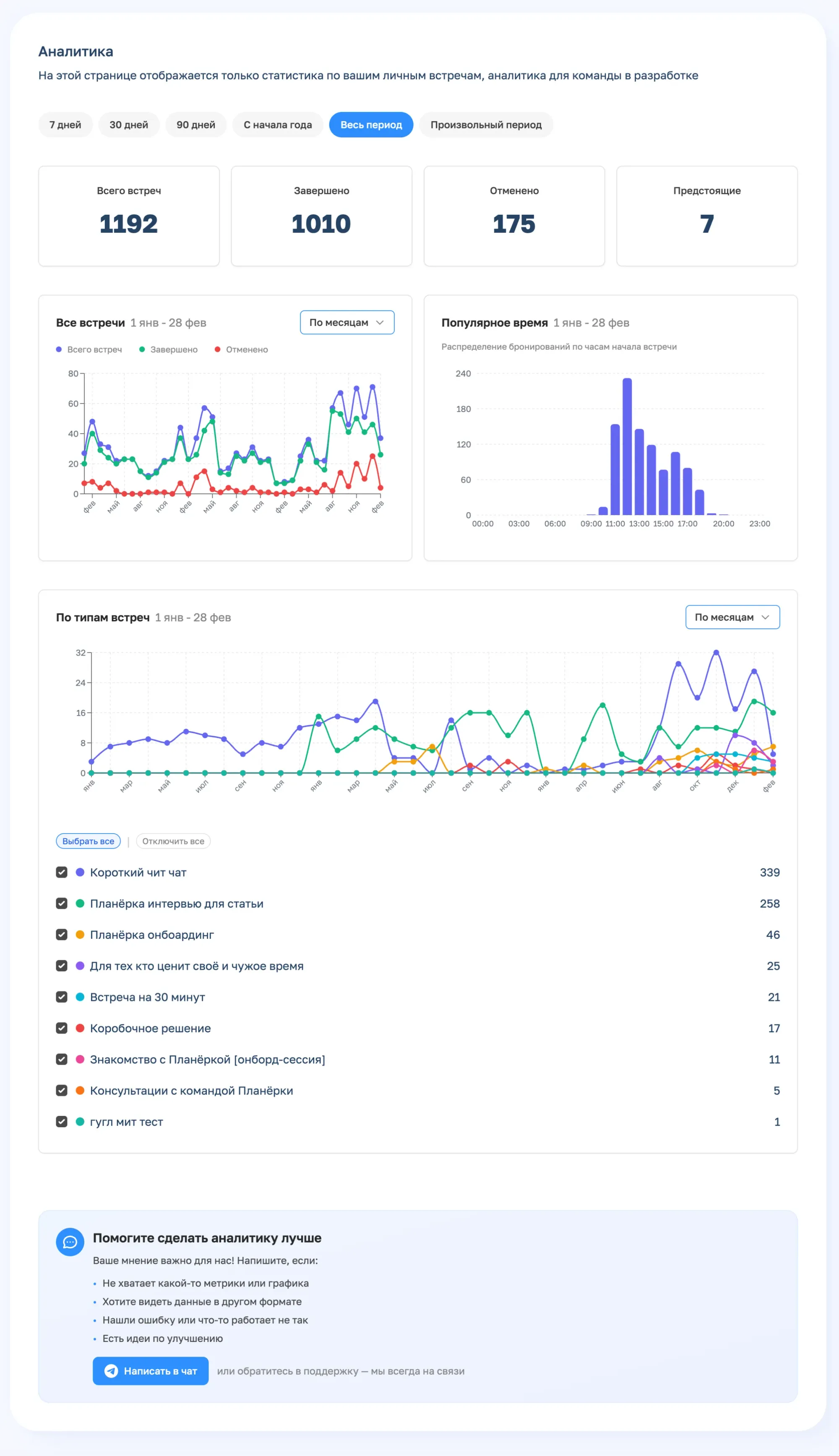Click the orange dot beside Планёрка онбоардинг
The height and width of the screenshot is (1456, 839).
(x=80, y=935)
